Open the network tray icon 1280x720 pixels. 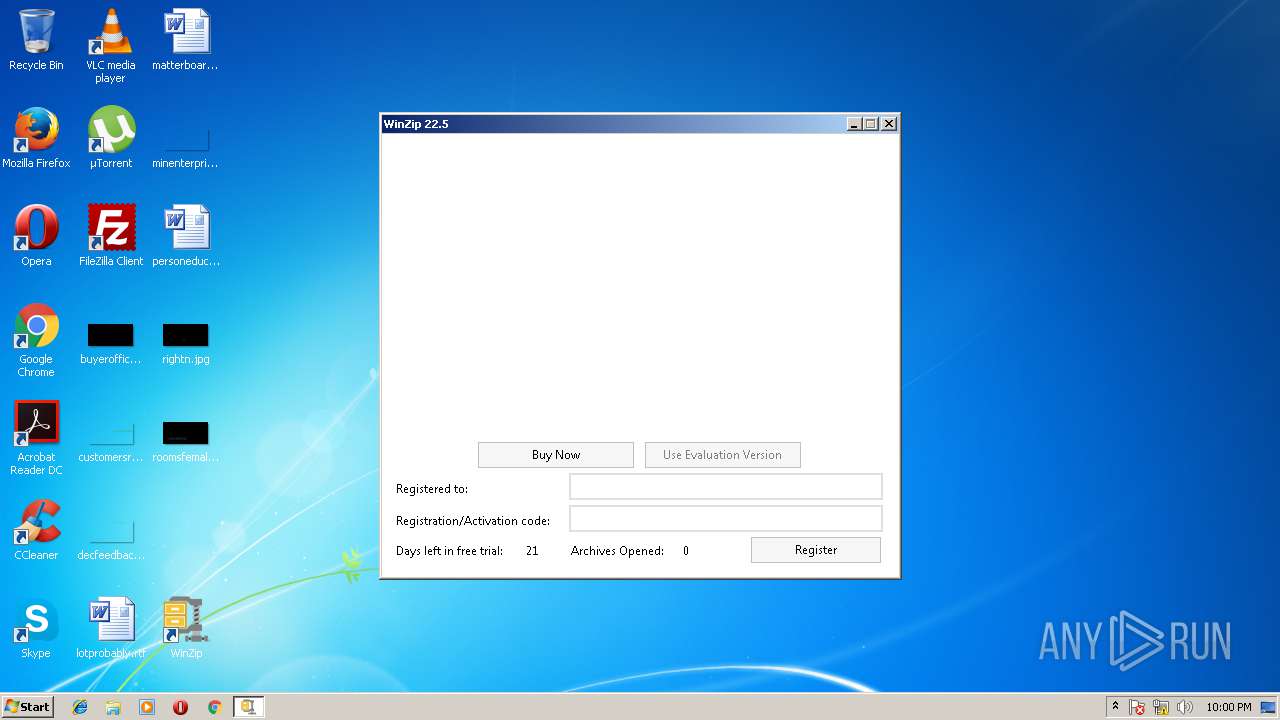pyautogui.click(x=1161, y=707)
